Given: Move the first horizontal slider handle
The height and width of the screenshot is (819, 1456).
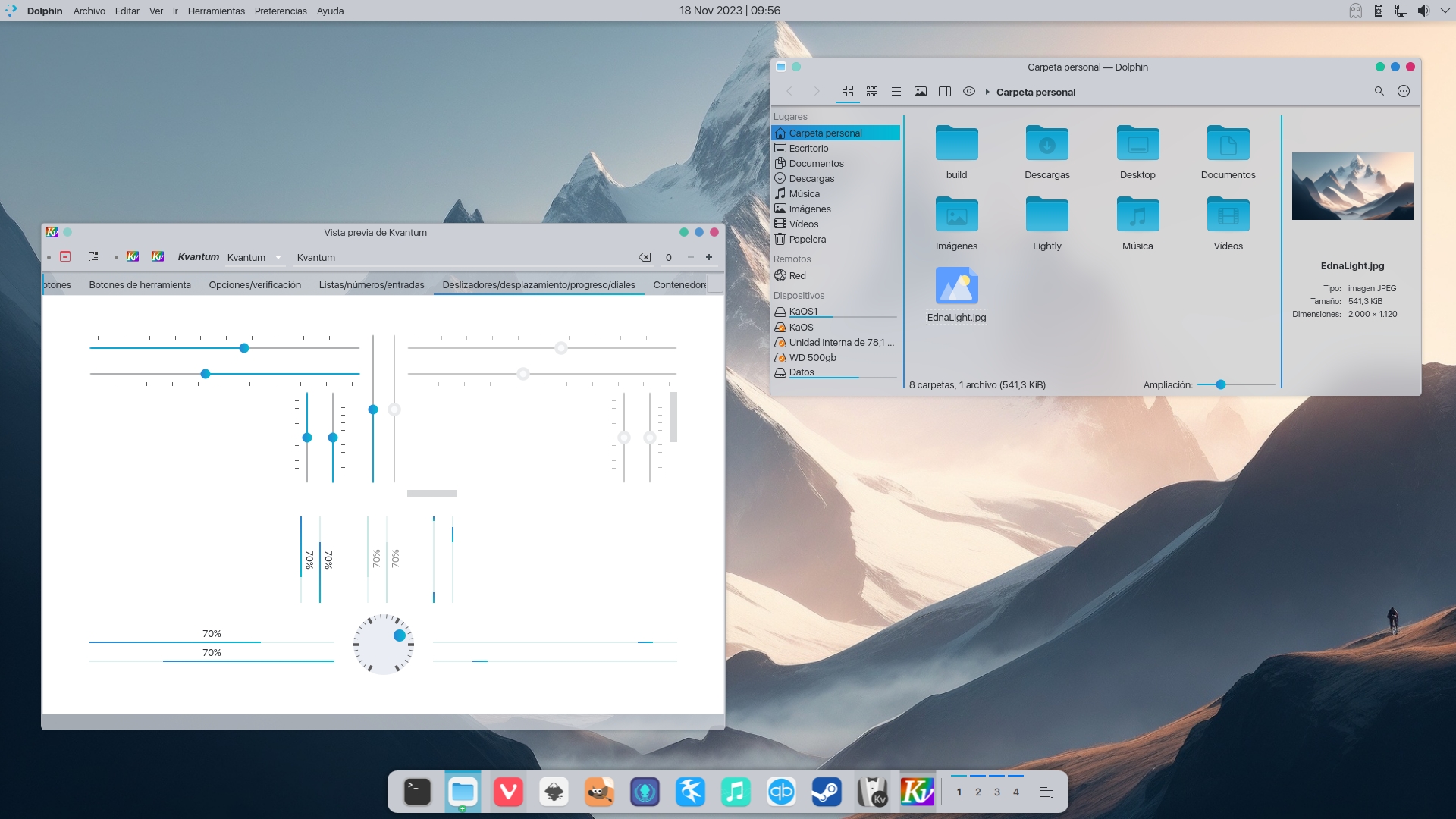Looking at the screenshot, I should click(244, 348).
